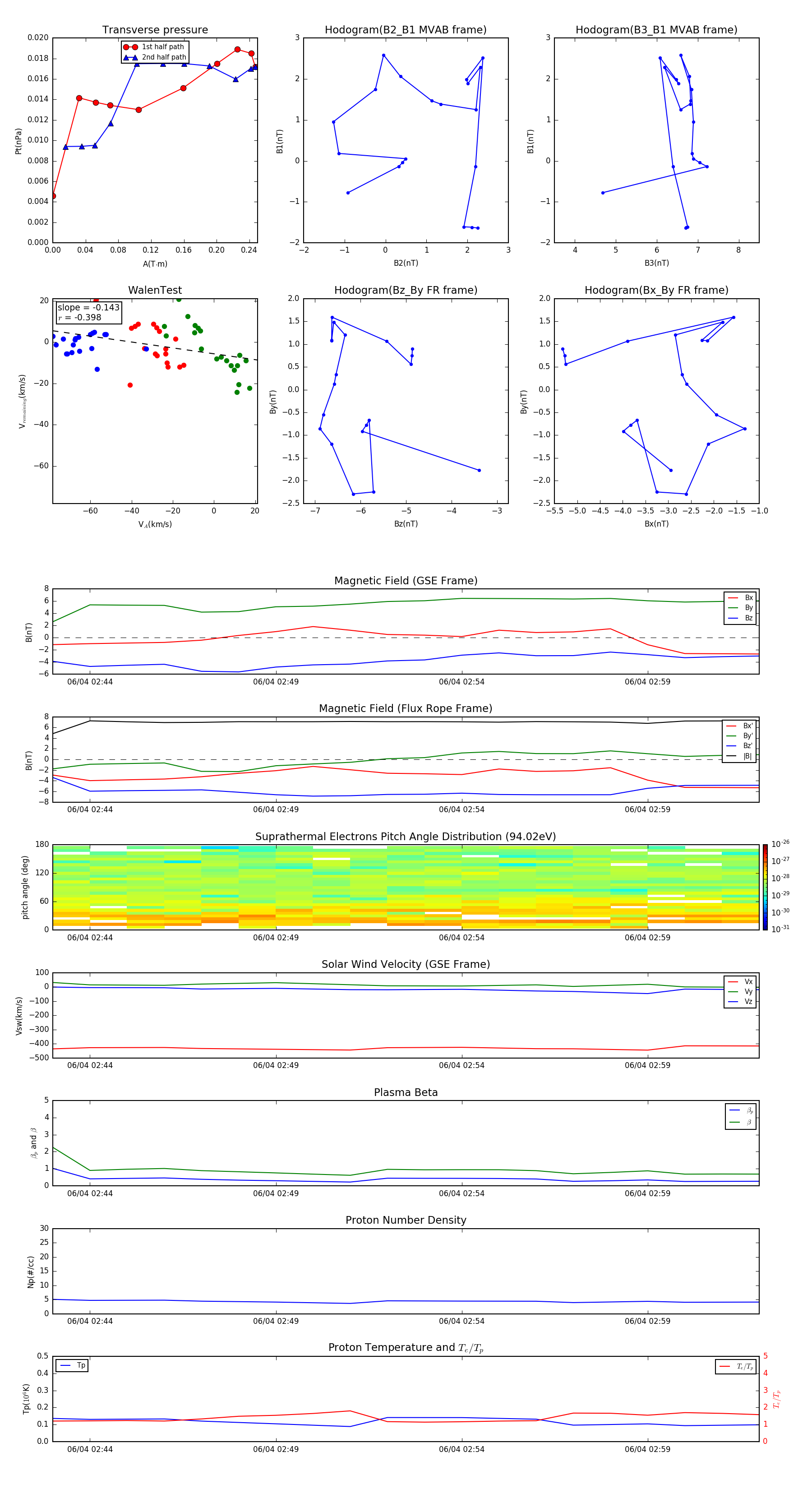Image resolution: width=812 pixels, height=1489 pixels.
Task: Click 'Proton Temperature and Te/Tp' title
Action: point(406,1348)
